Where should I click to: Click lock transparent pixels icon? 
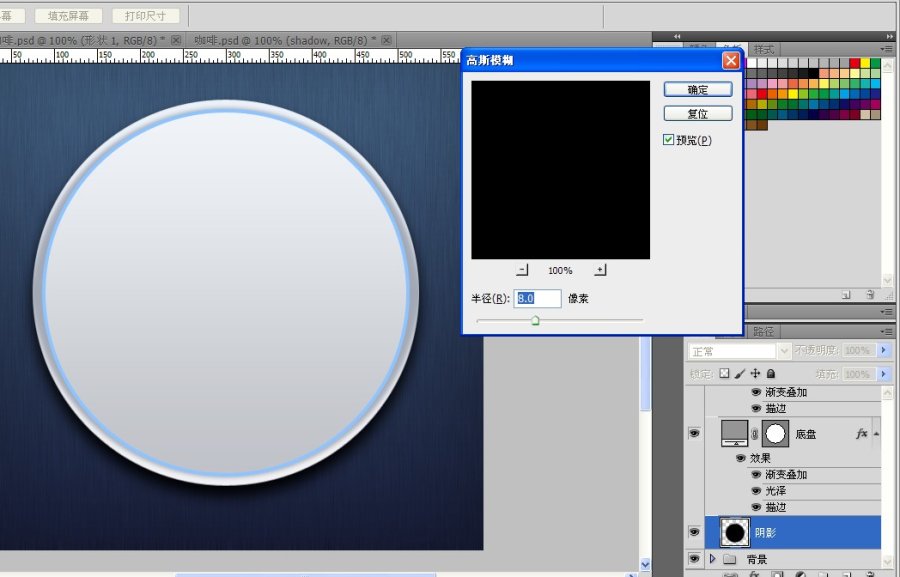click(x=724, y=373)
